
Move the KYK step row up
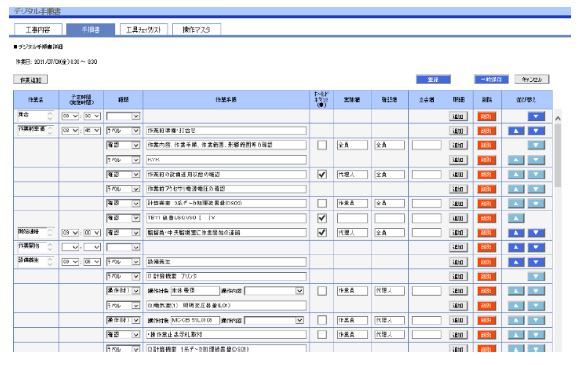(x=516, y=160)
